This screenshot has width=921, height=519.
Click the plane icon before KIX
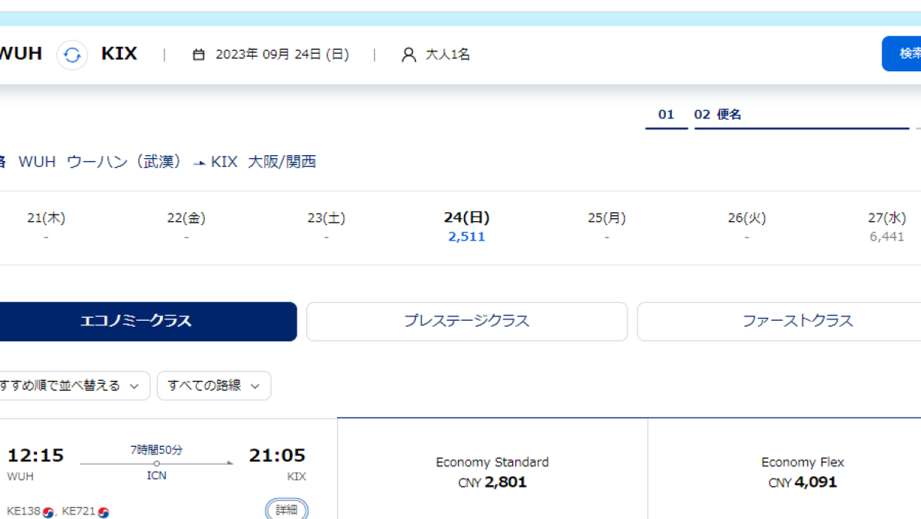[x=200, y=163]
